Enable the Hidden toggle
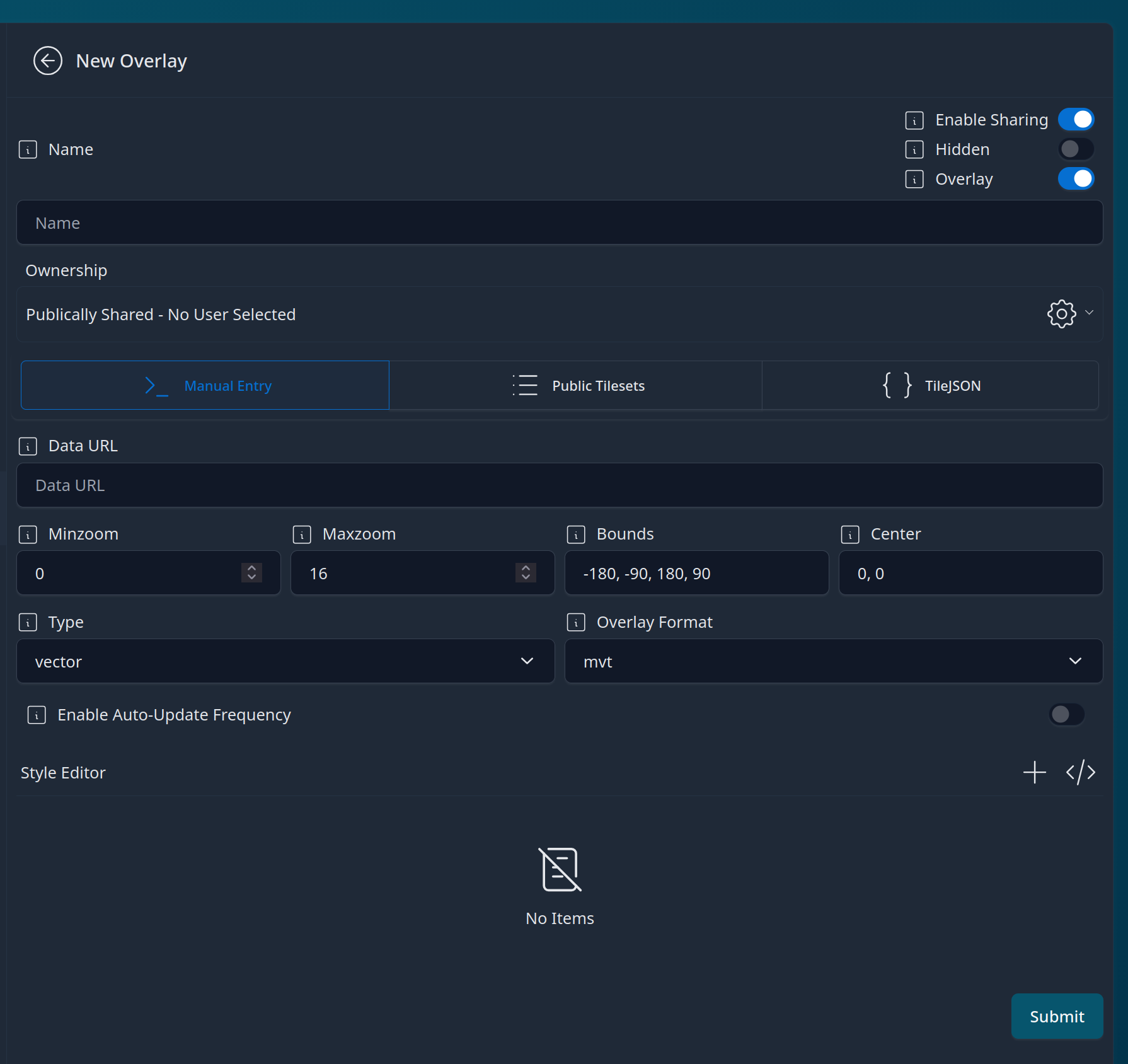Viewport: 1128px width, 1064px height. (x=1076, y=149)
